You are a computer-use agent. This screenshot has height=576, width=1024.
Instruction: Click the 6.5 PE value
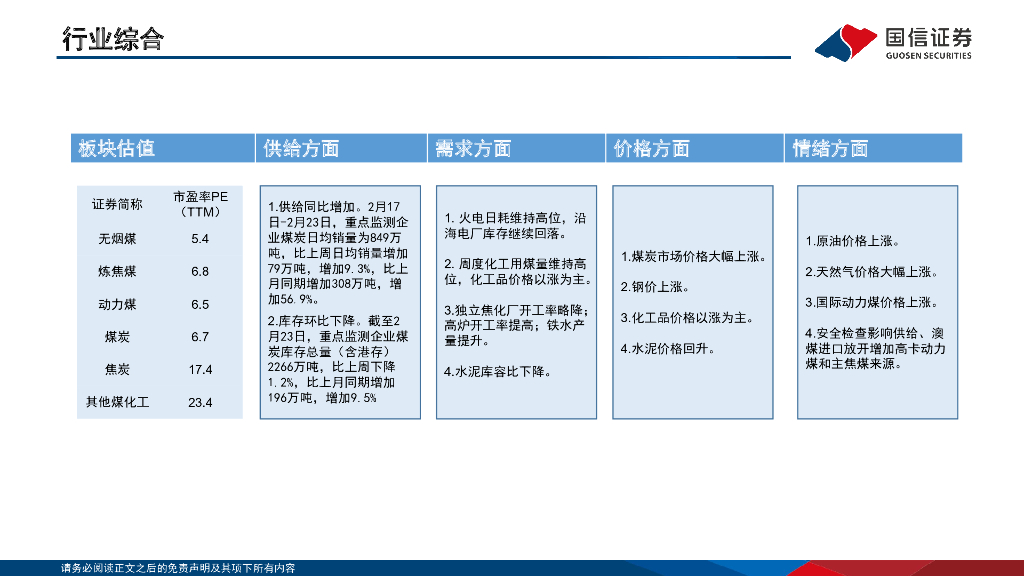click(x=200, y=304)
